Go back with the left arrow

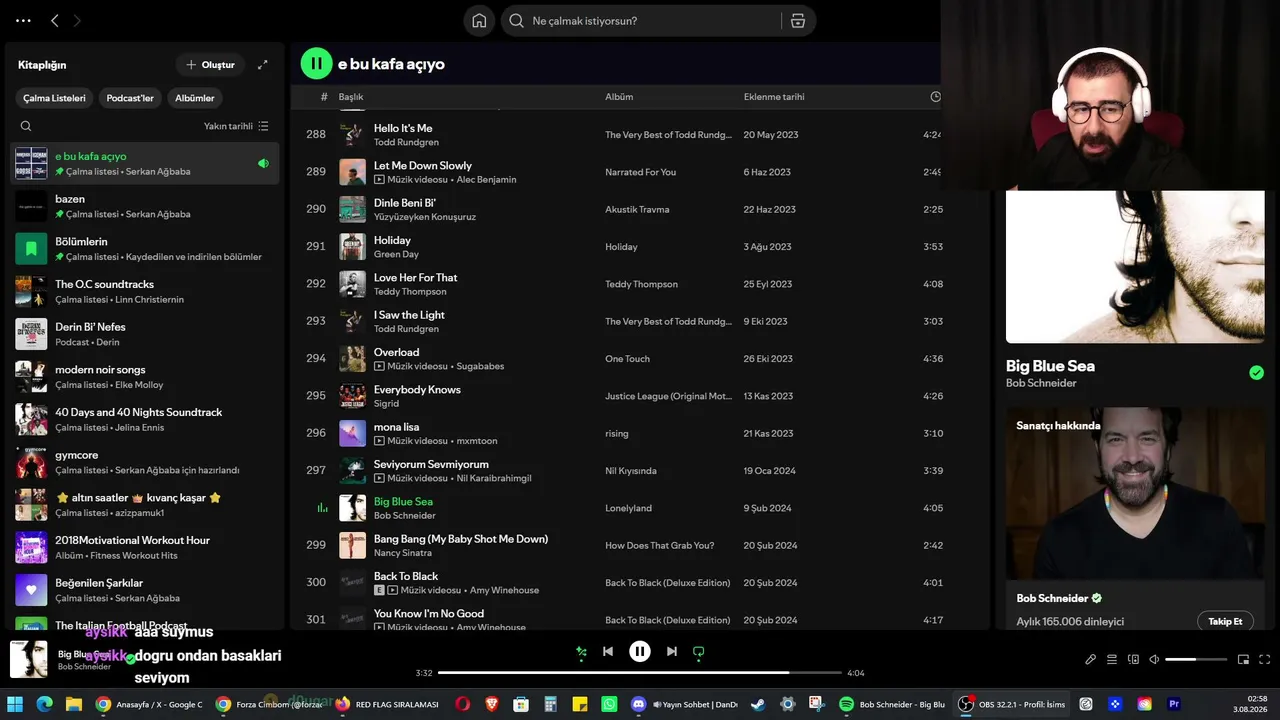click(55, 20)
